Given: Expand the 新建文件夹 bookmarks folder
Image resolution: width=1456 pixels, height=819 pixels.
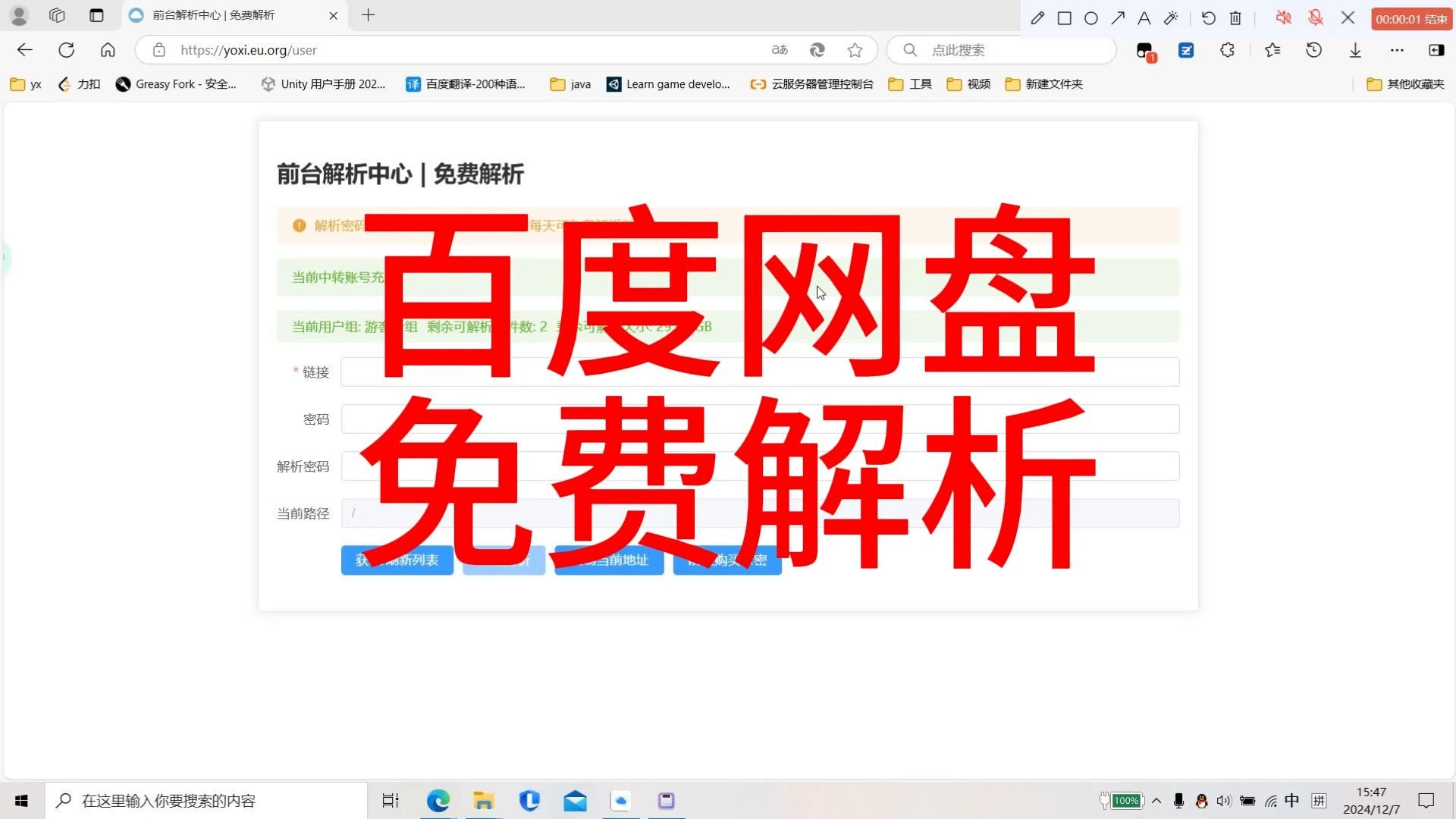Looking at the screenshot, I should pos(1044,84).
